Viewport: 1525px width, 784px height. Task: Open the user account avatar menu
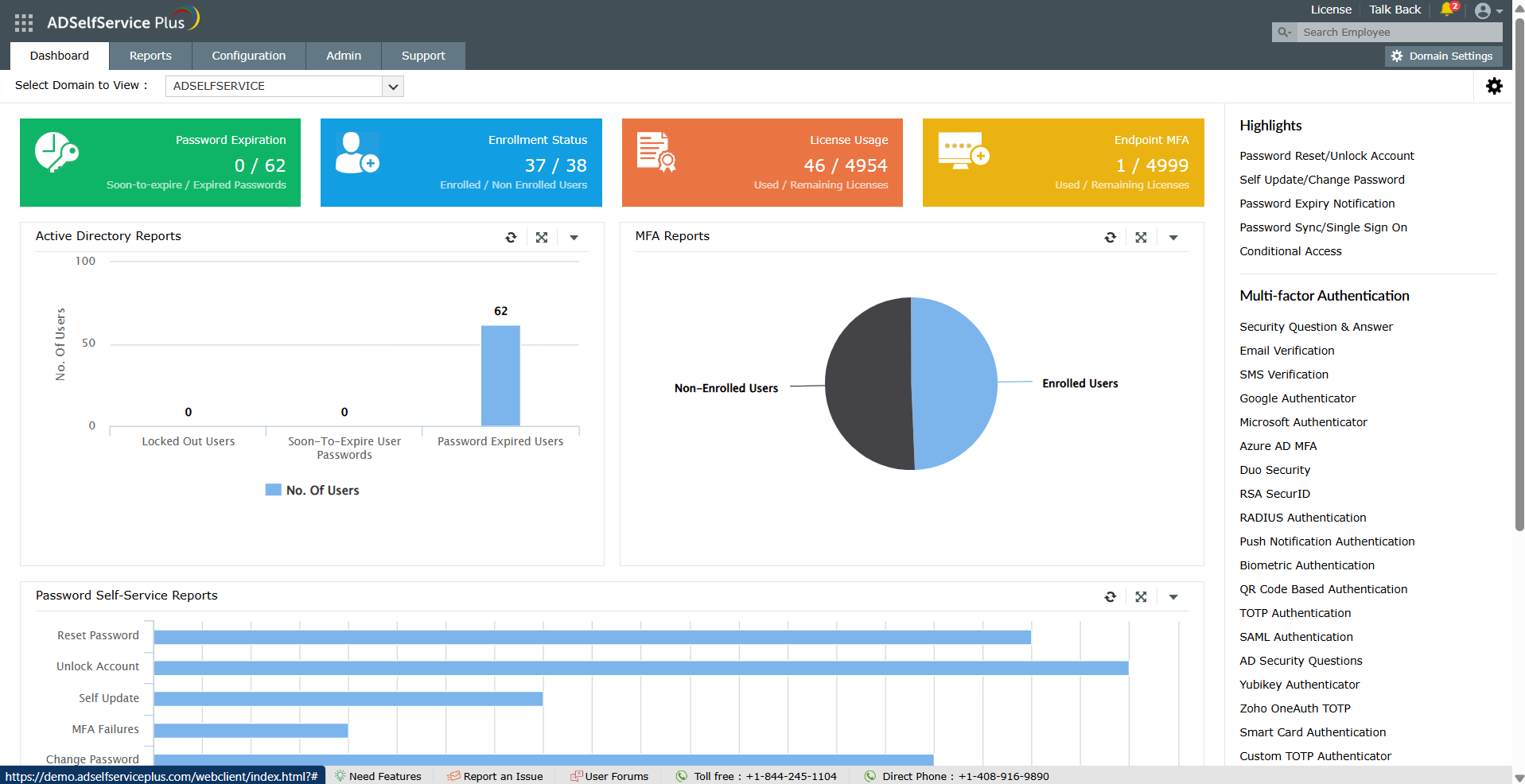point(1483,10)
